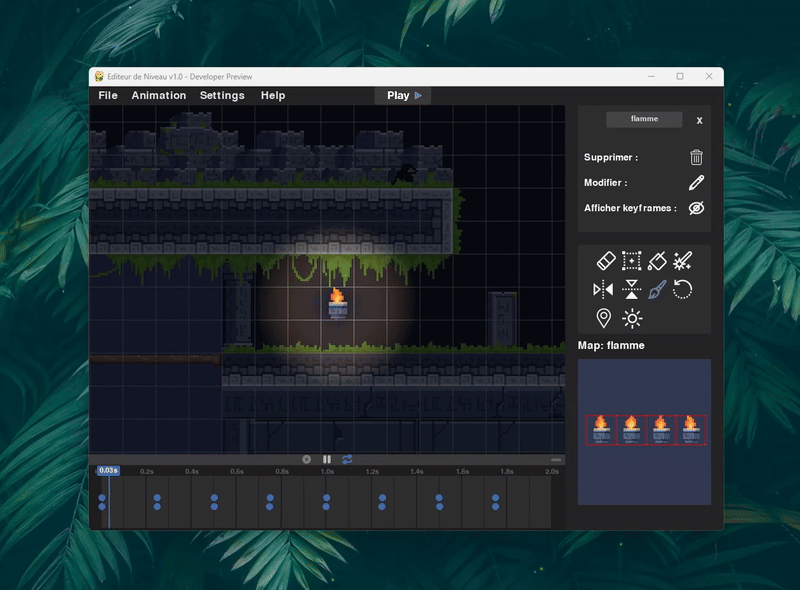Toggle keyframe visibility with the eye icon

696,208
